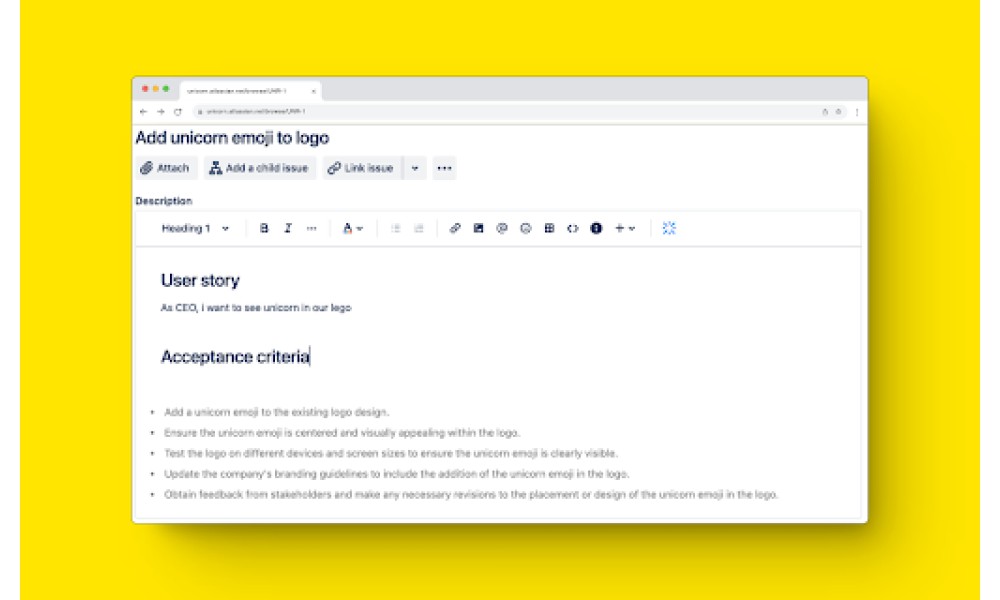Insert code snippet
This screenshot has width=1000, height=600.
click(x=573, y=228)
